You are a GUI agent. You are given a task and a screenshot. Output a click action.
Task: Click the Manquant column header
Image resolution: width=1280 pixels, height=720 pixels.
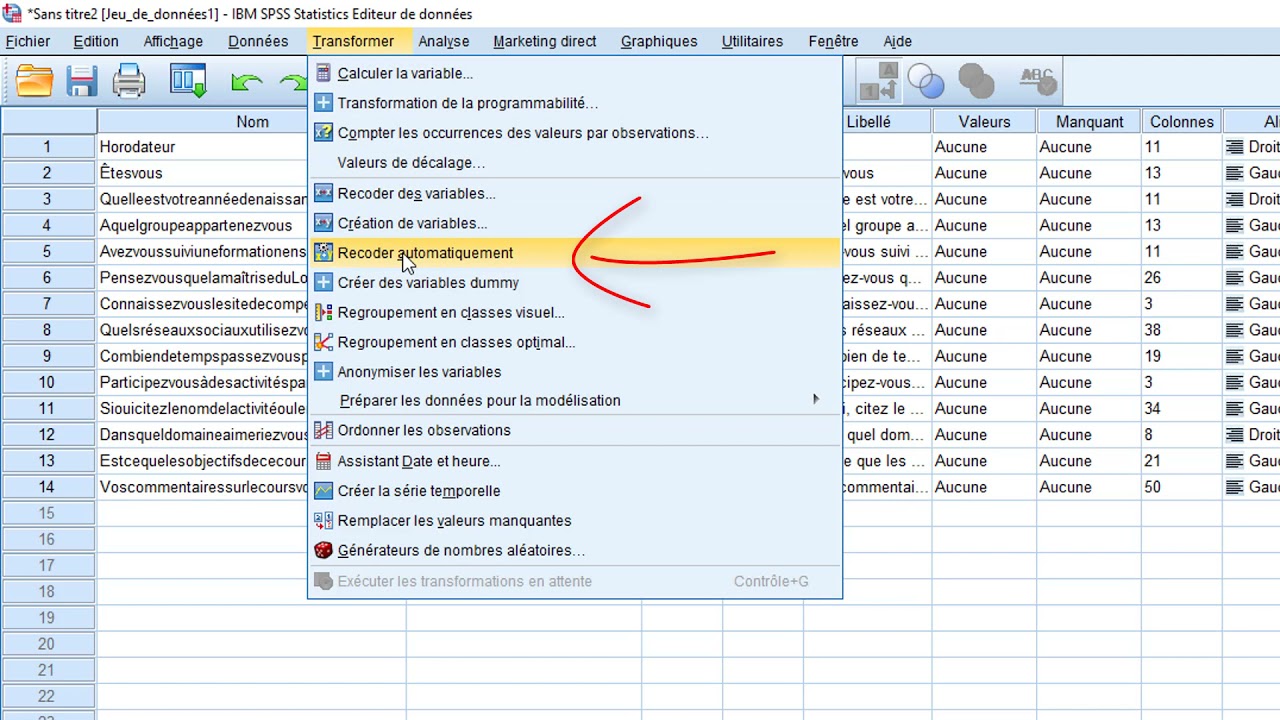1089,121
